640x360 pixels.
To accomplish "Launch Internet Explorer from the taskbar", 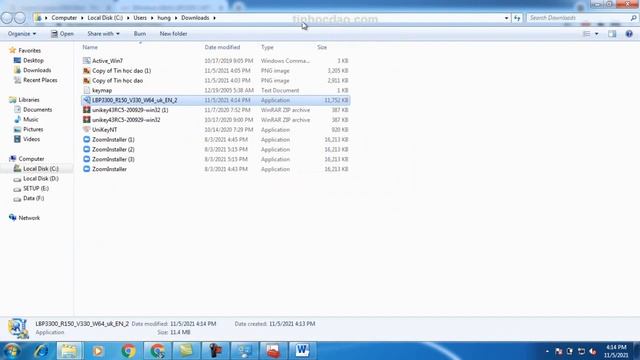I will 41,351.
